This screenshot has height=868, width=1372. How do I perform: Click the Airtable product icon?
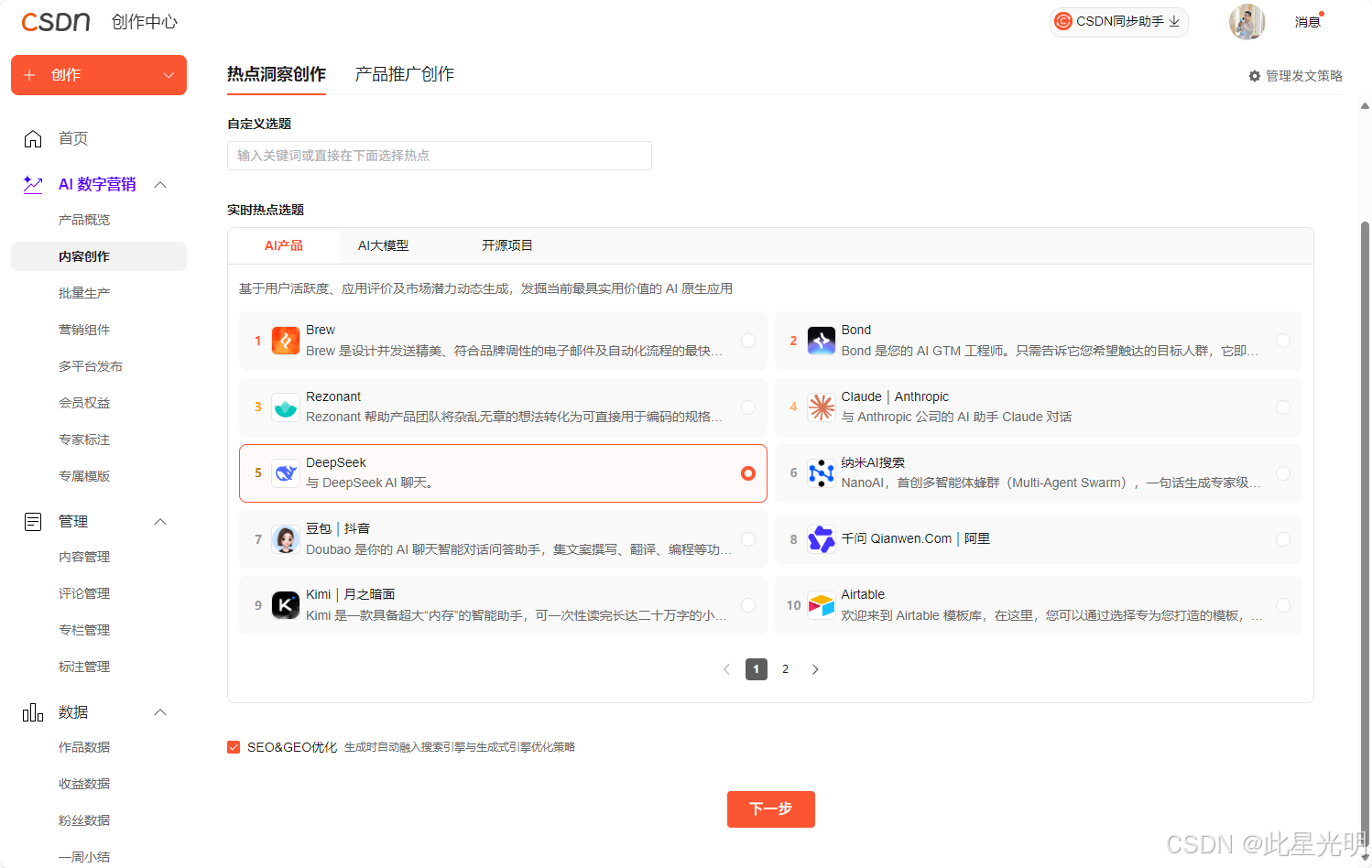point(822,605)
